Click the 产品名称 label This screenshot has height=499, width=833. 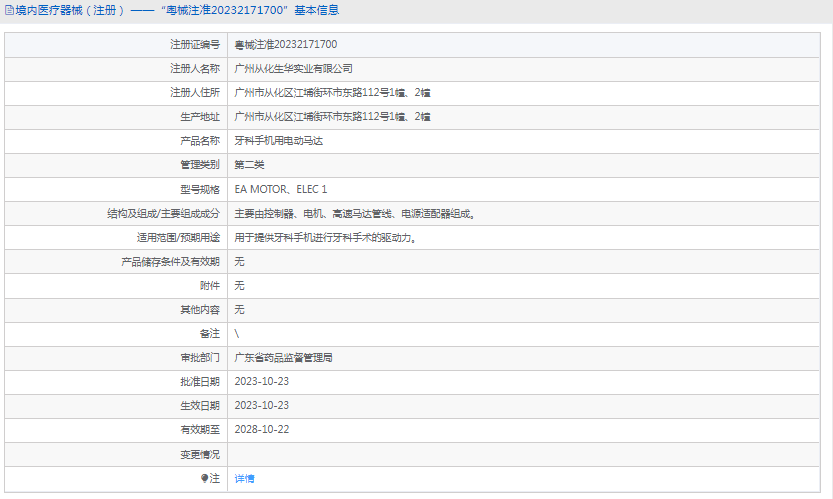coord(200,141)
